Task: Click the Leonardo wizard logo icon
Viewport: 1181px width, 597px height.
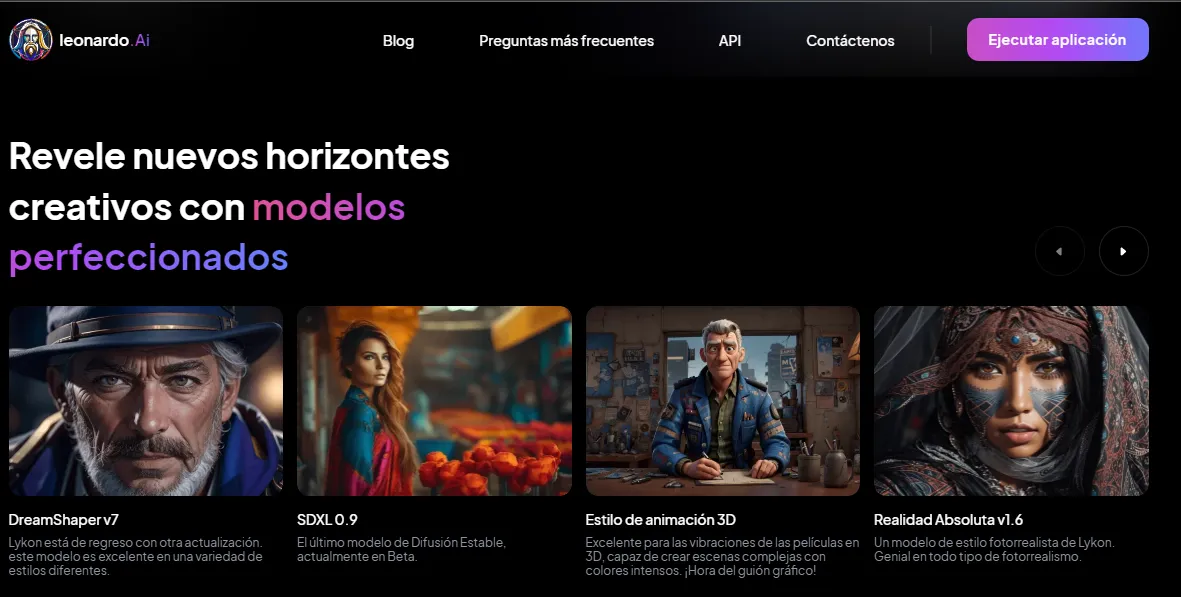Action: click(x=31, y=40)
